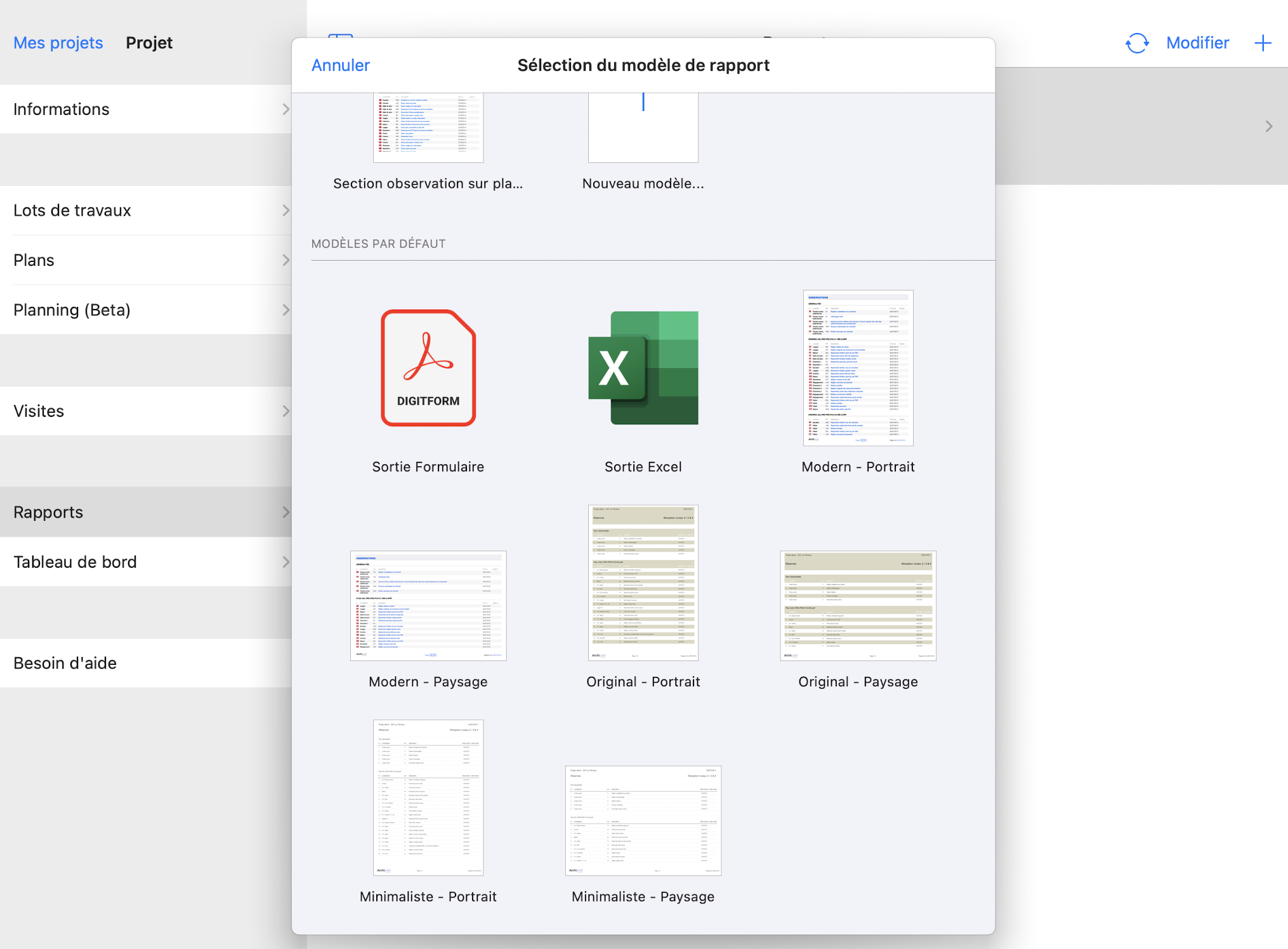Select the Modern - Paysage template thumbnail
This screenshot has width=1288, height=949.
428,606
